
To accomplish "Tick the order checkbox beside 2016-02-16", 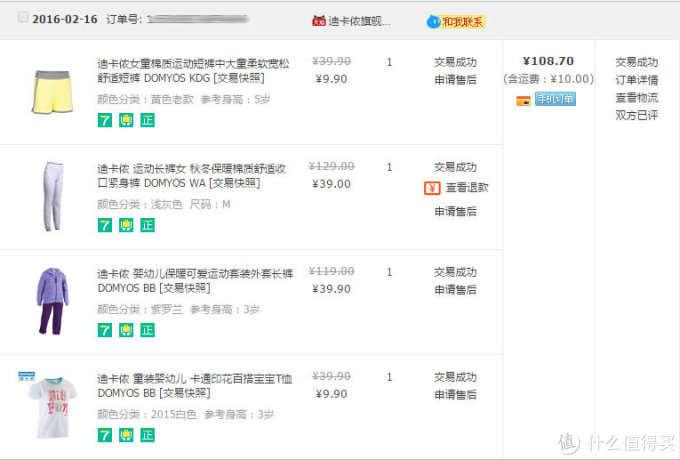I will [23, 17].
